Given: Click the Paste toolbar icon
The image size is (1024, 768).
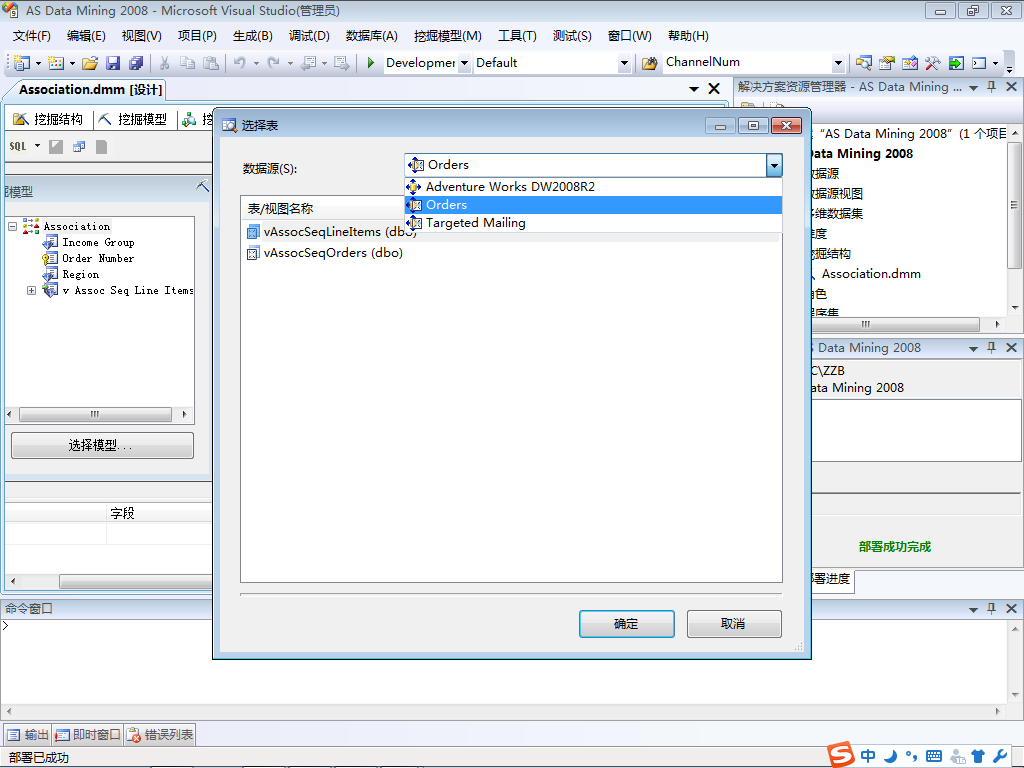Looking at the screenshot, I should (x=210, y=63).
